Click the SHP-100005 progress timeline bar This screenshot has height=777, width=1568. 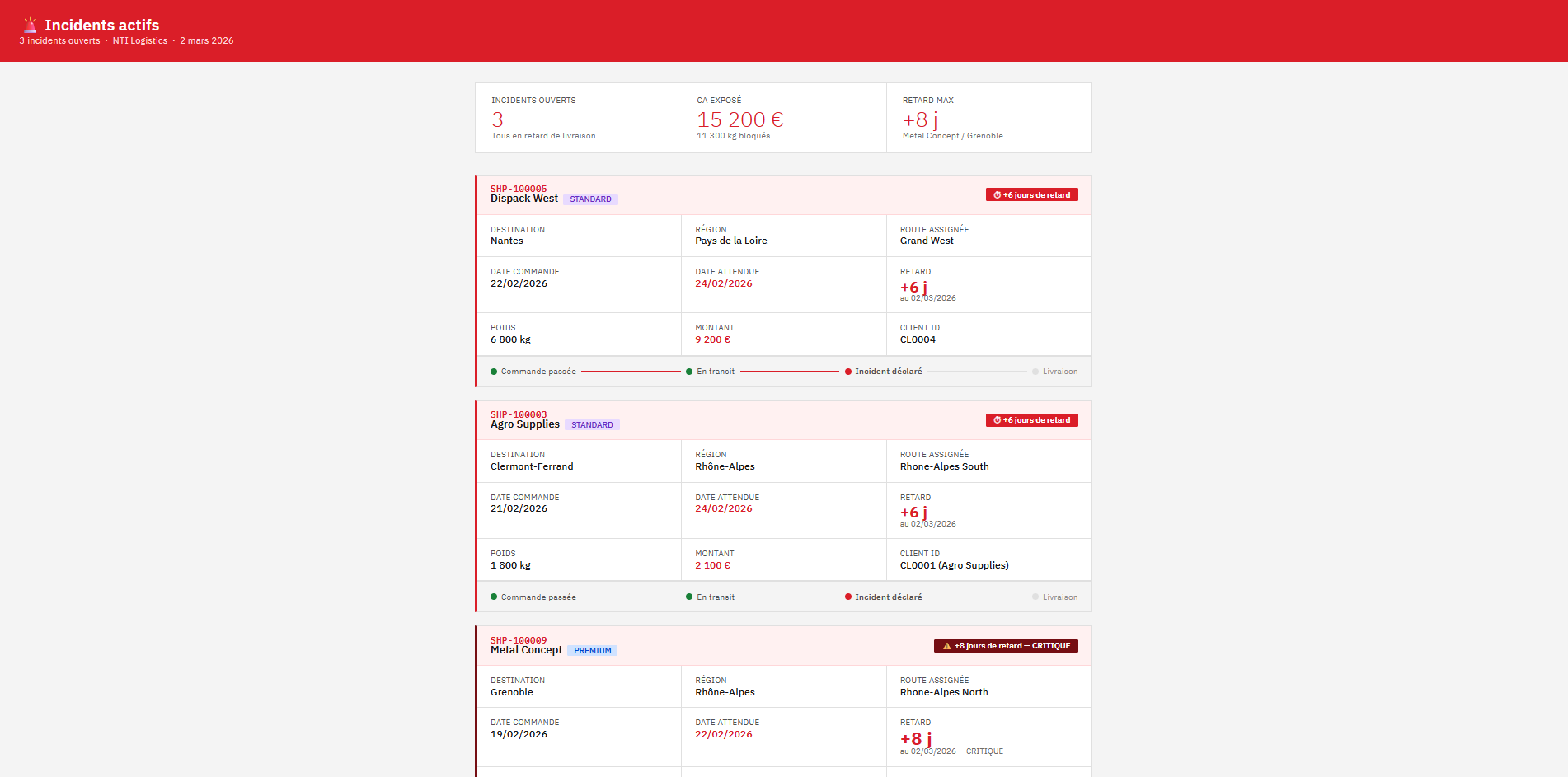pyautogui.click(x=783, y=372)
